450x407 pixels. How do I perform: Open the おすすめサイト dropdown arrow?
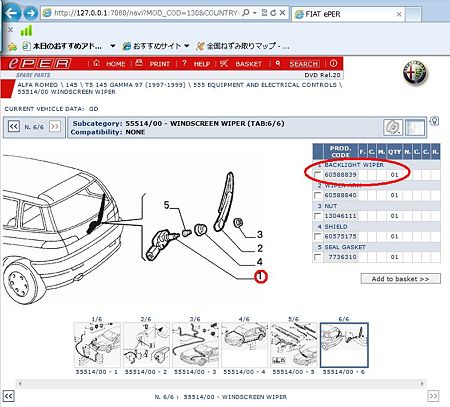point(187,46)
